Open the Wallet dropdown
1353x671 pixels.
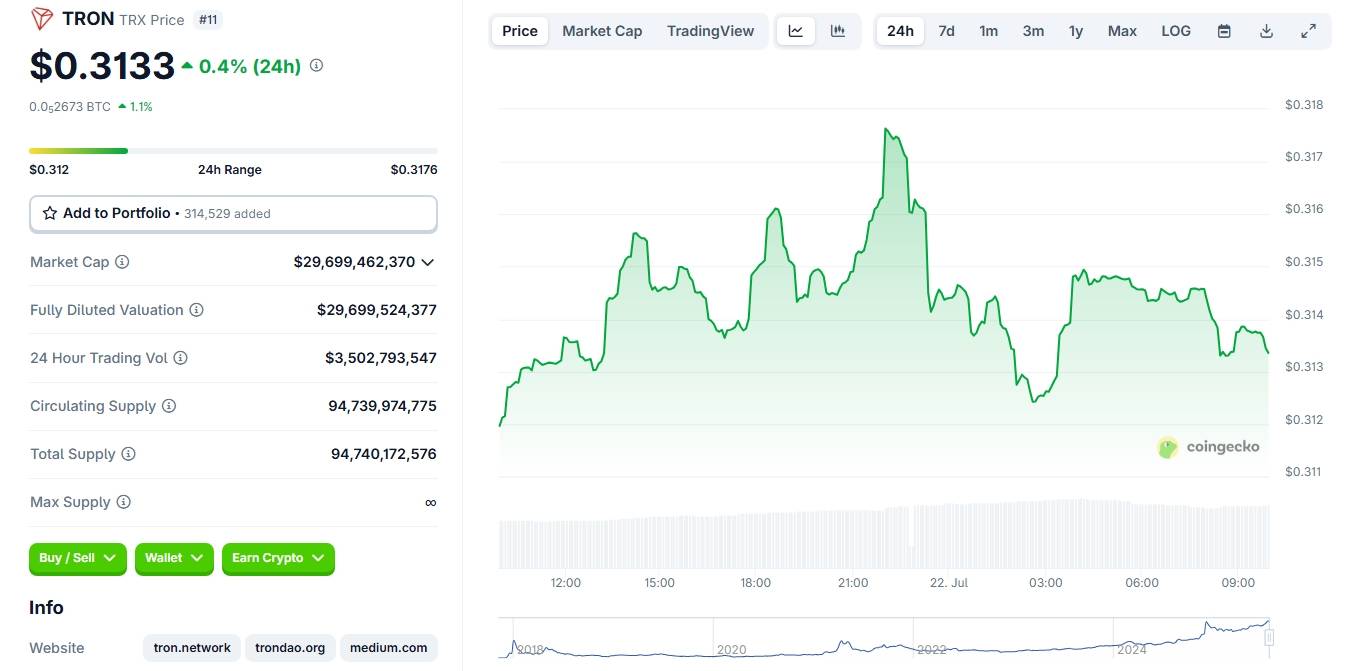click(x=174, y=558)
